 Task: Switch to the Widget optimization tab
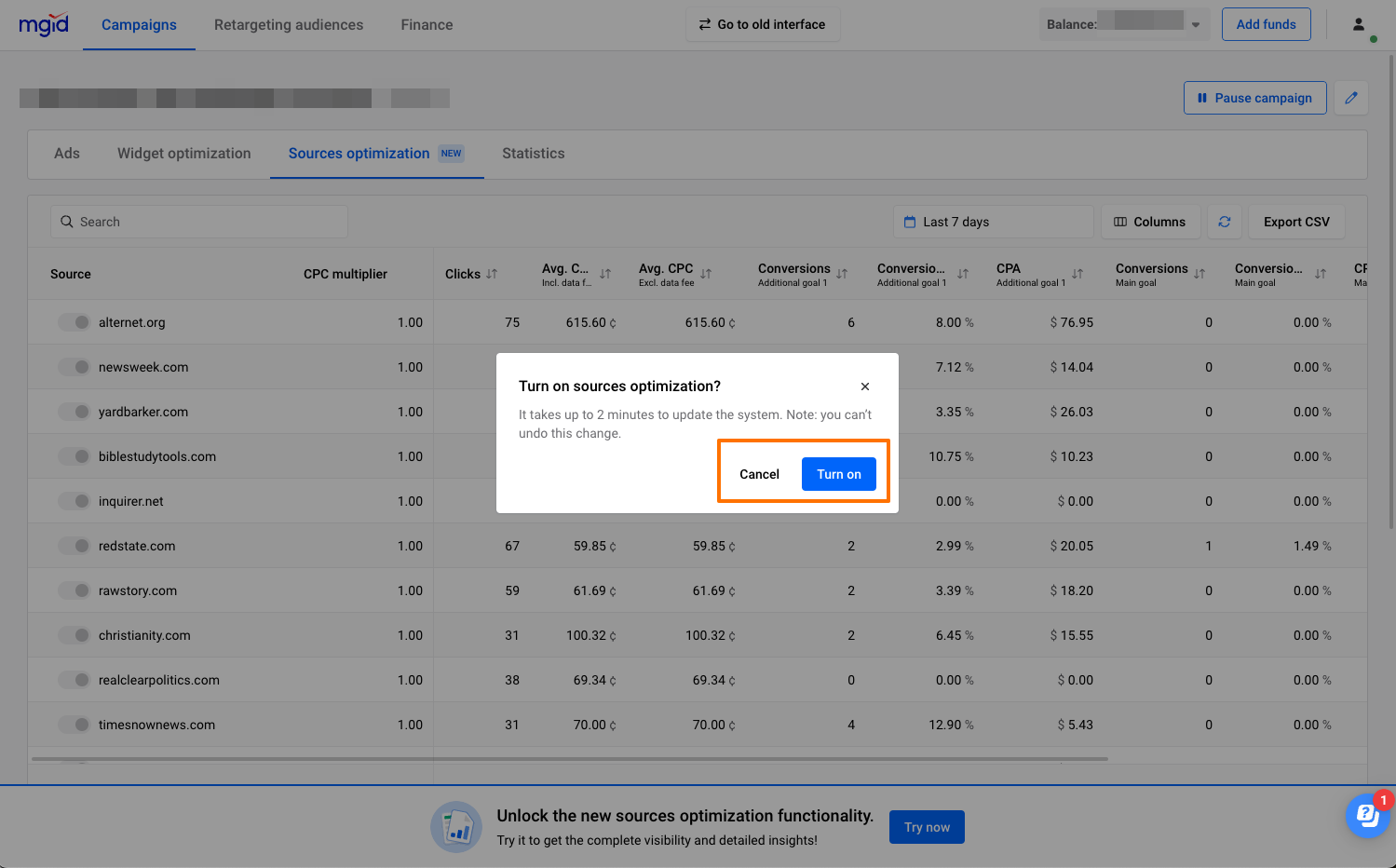[183, 154]
